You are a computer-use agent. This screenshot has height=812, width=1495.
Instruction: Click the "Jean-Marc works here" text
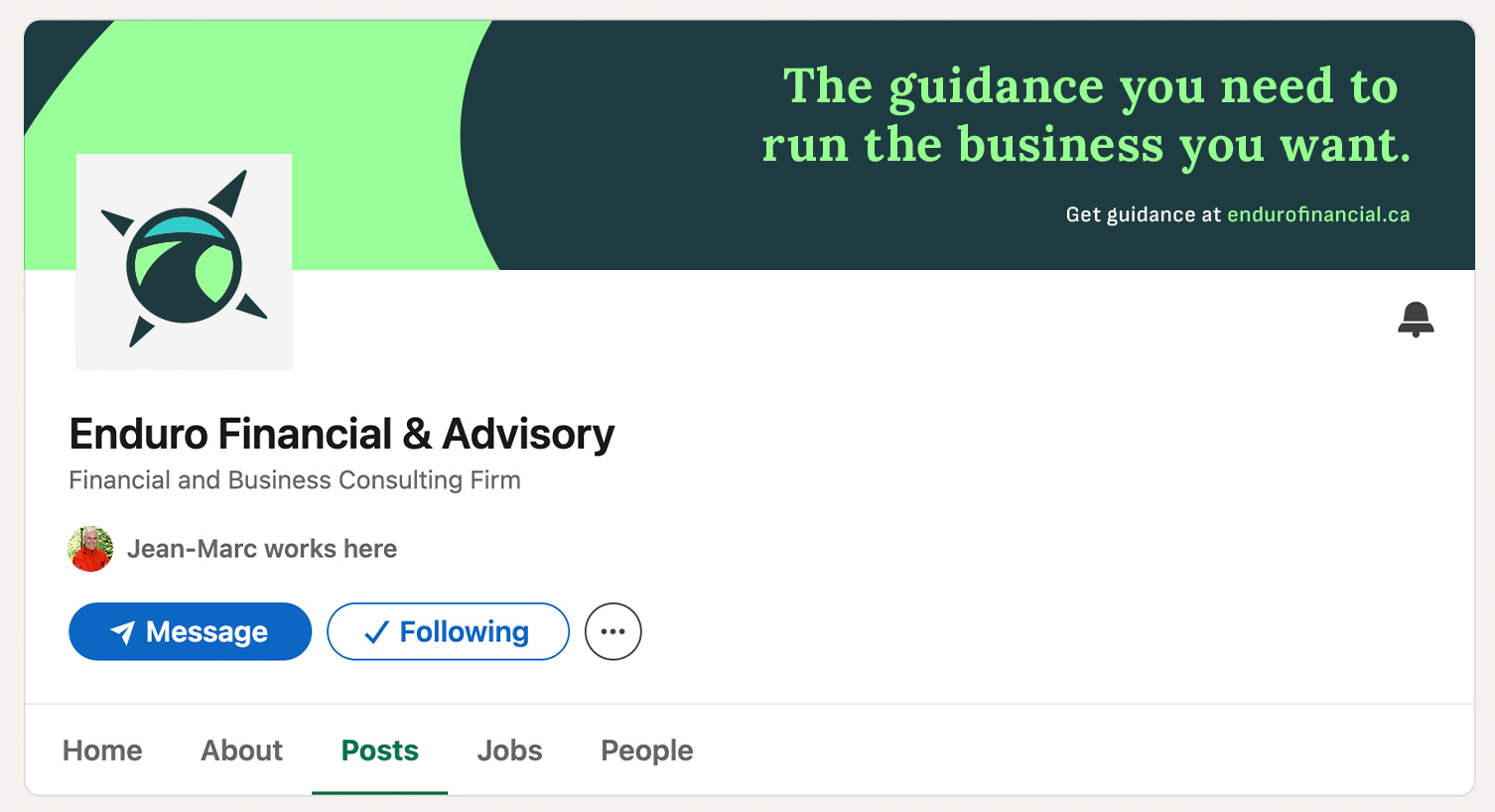pyautogui.click(x=262, y=549)
